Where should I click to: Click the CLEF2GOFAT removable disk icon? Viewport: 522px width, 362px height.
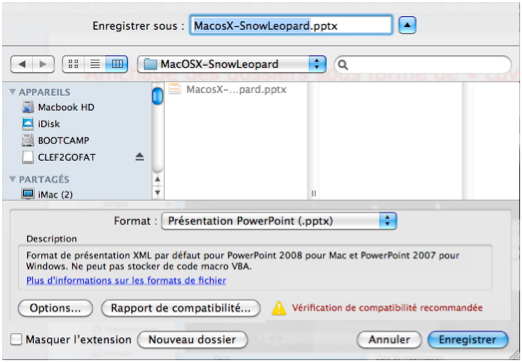[x=28, y=157]
